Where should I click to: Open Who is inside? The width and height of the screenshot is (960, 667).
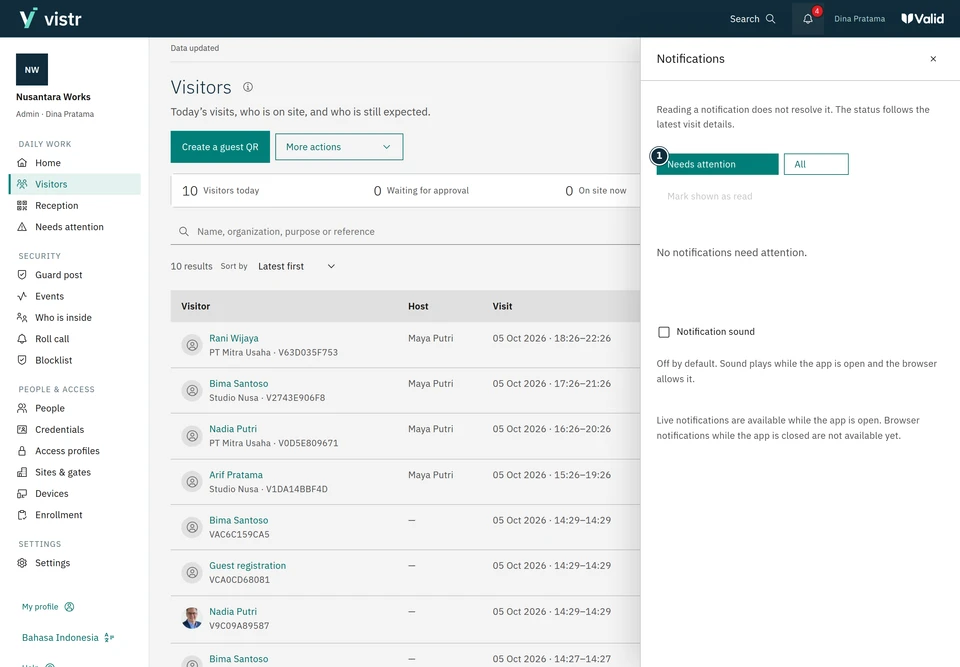click(75, 317)
